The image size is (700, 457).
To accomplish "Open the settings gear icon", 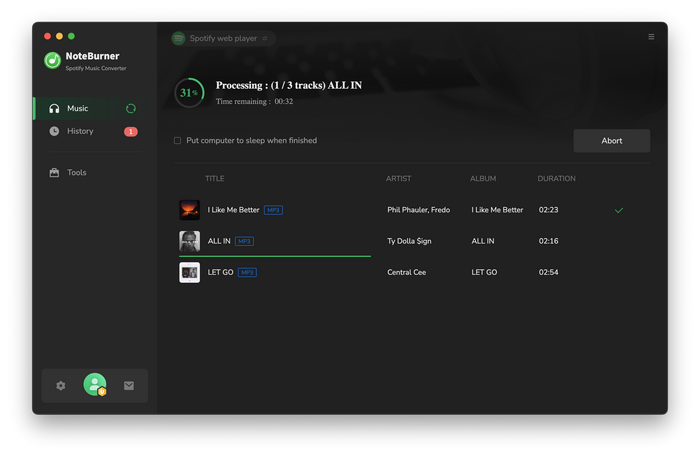I will tap(60, 385).
